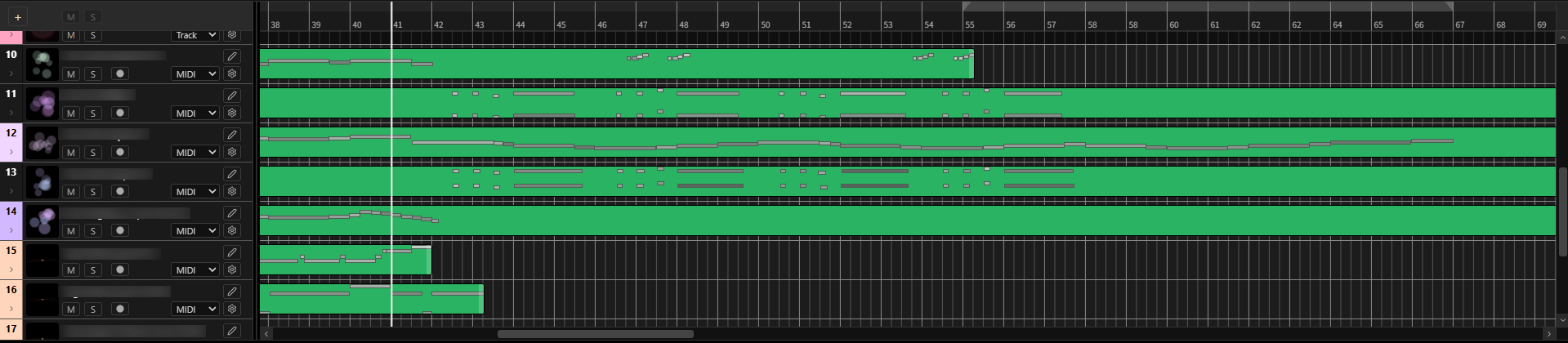Open settings gear for track 13
Screen dimensions: 1568x343
tap(232, 191)
